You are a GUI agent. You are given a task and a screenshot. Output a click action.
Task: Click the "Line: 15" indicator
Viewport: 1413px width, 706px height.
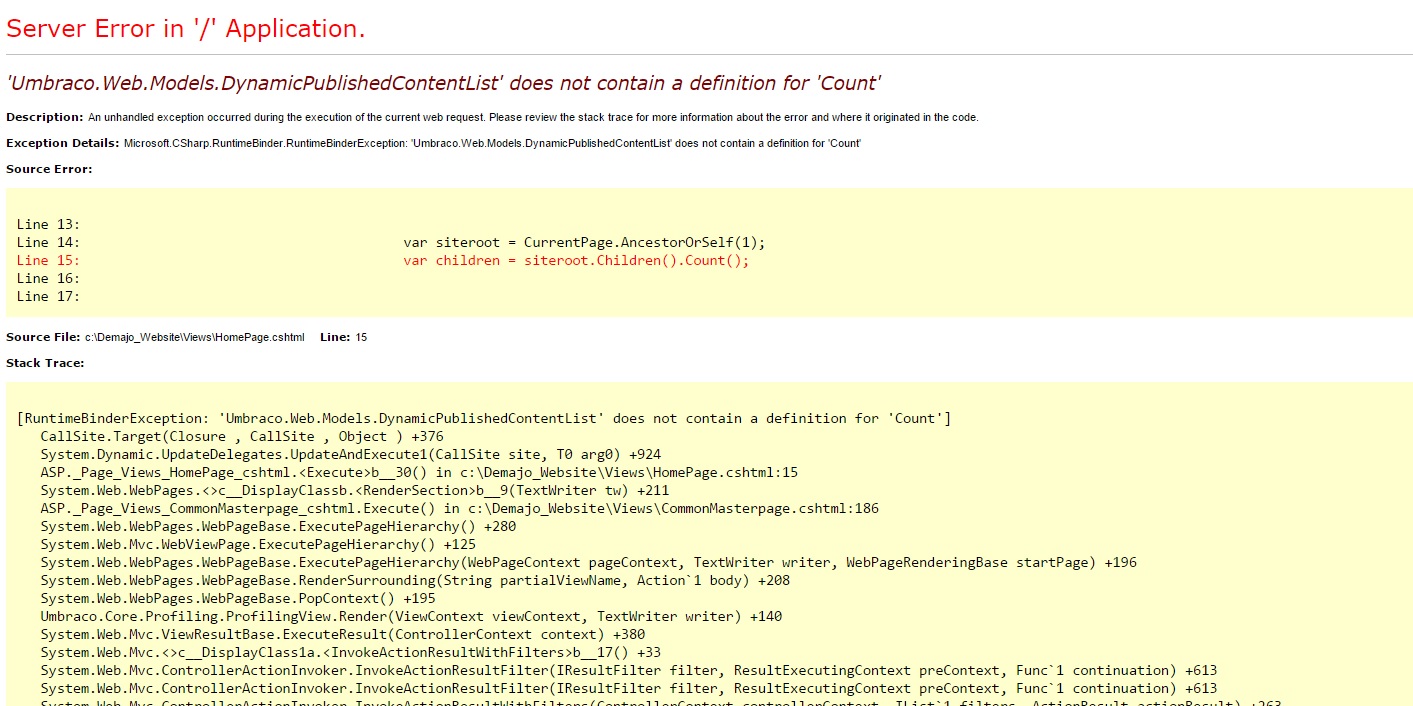(x=343, y=337)
